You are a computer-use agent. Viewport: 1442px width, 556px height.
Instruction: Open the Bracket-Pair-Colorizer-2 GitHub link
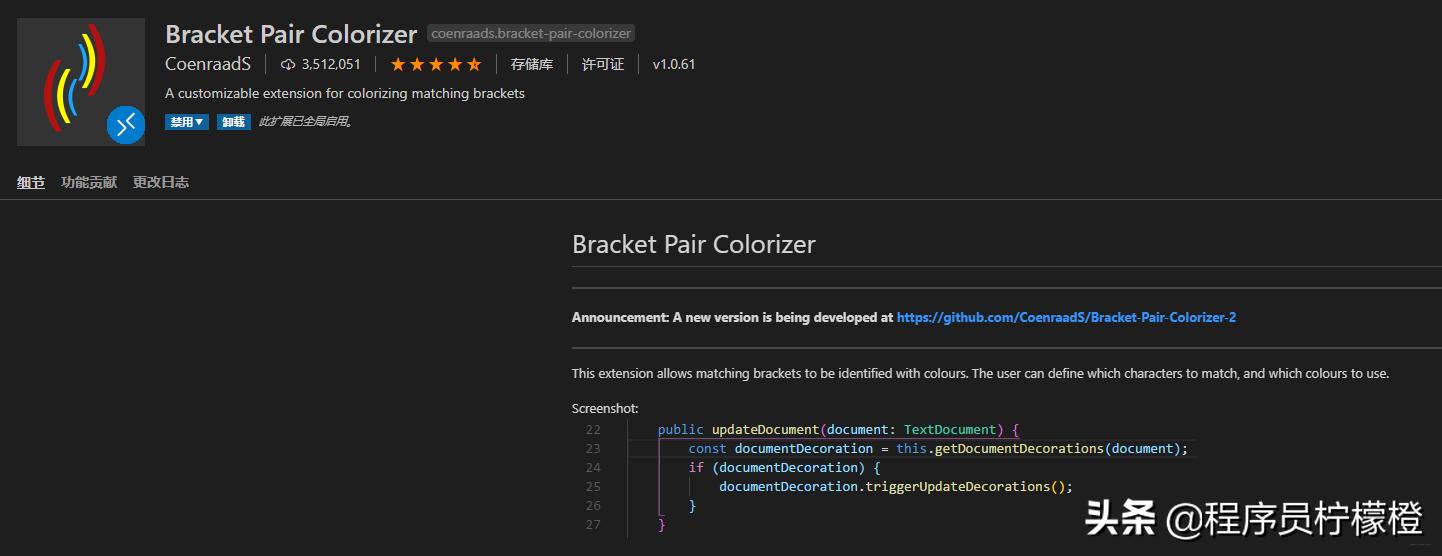point(1066,317)
